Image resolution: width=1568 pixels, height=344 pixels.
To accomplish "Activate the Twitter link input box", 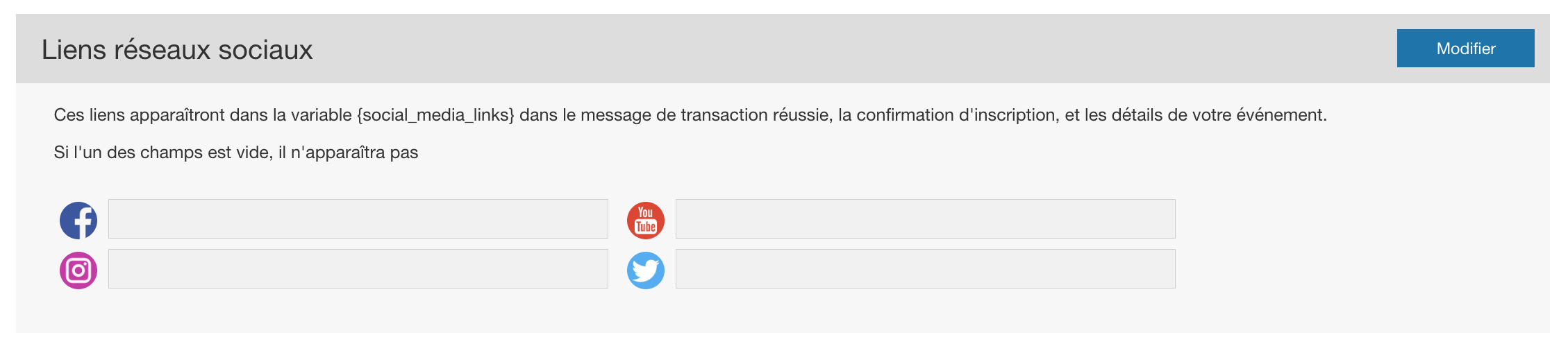I will (x=925, y=269).
